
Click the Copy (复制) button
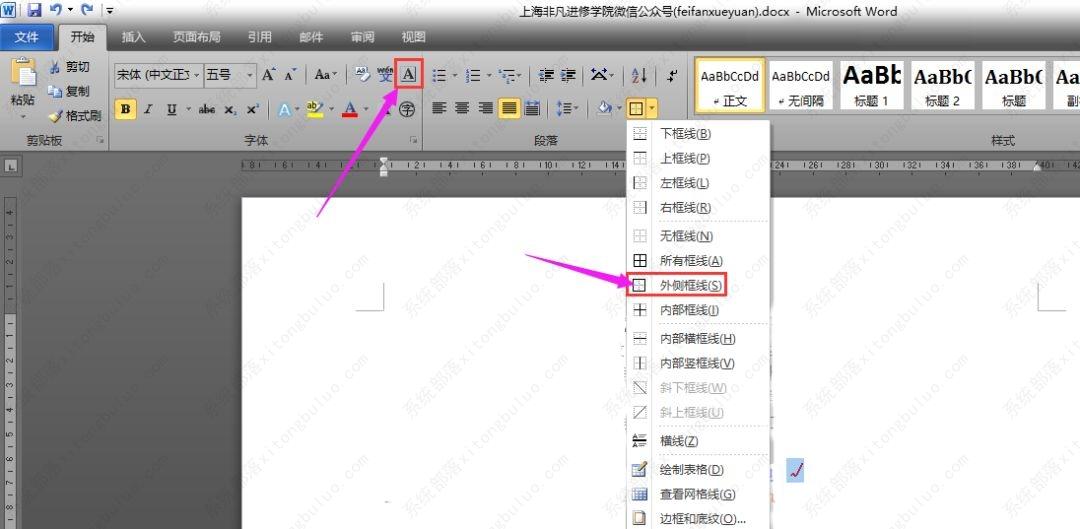tap(69, 91)
